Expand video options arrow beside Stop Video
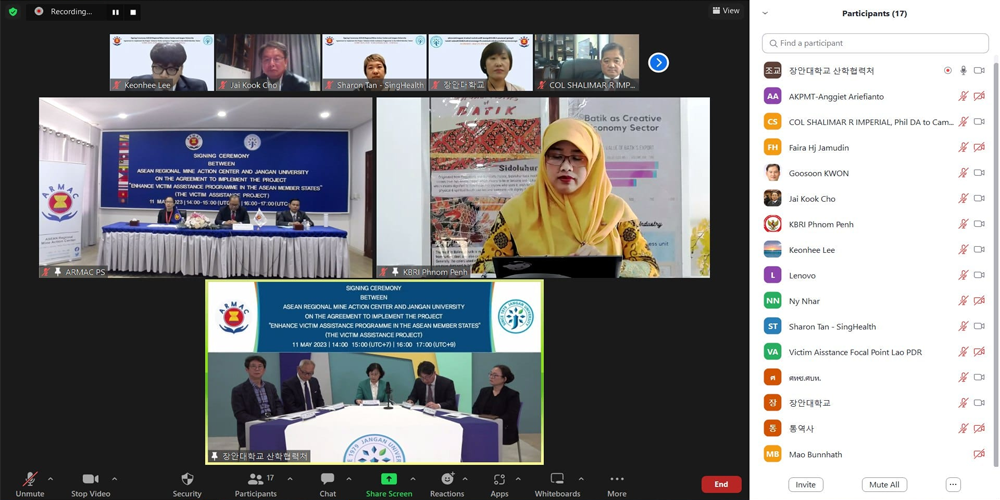The width and height of the screenshot is (1000, 500). tap(114, 478)
